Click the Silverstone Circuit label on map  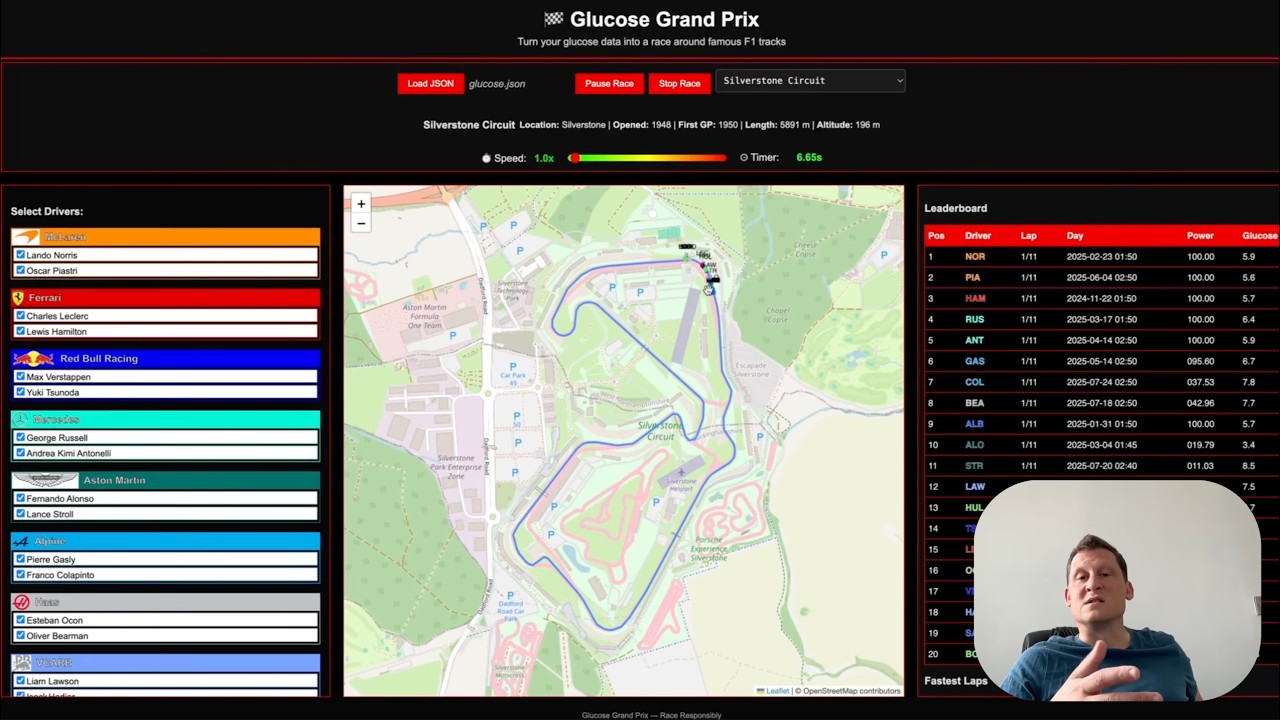click(x=660, y=431)
